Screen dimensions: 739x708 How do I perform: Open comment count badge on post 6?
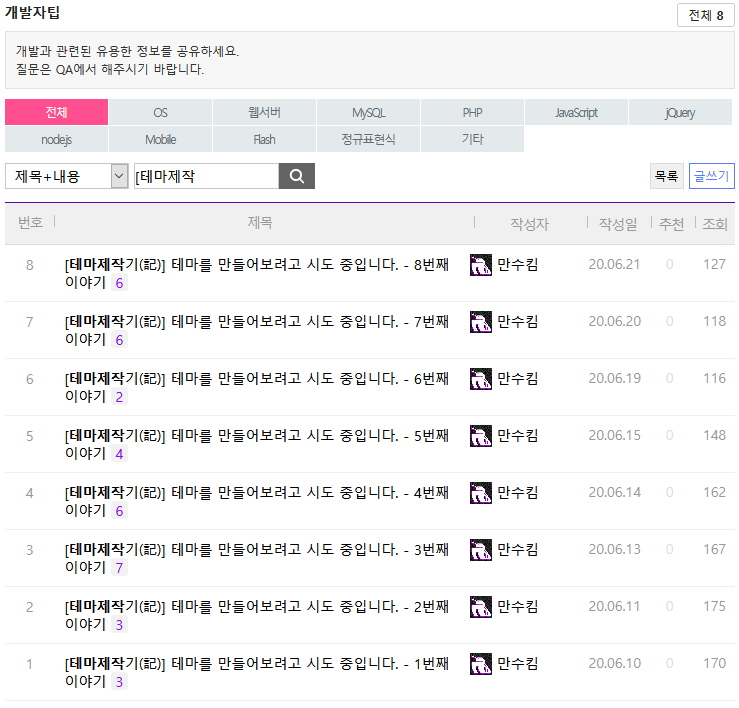pyautogui.click(x=120, y=397)
